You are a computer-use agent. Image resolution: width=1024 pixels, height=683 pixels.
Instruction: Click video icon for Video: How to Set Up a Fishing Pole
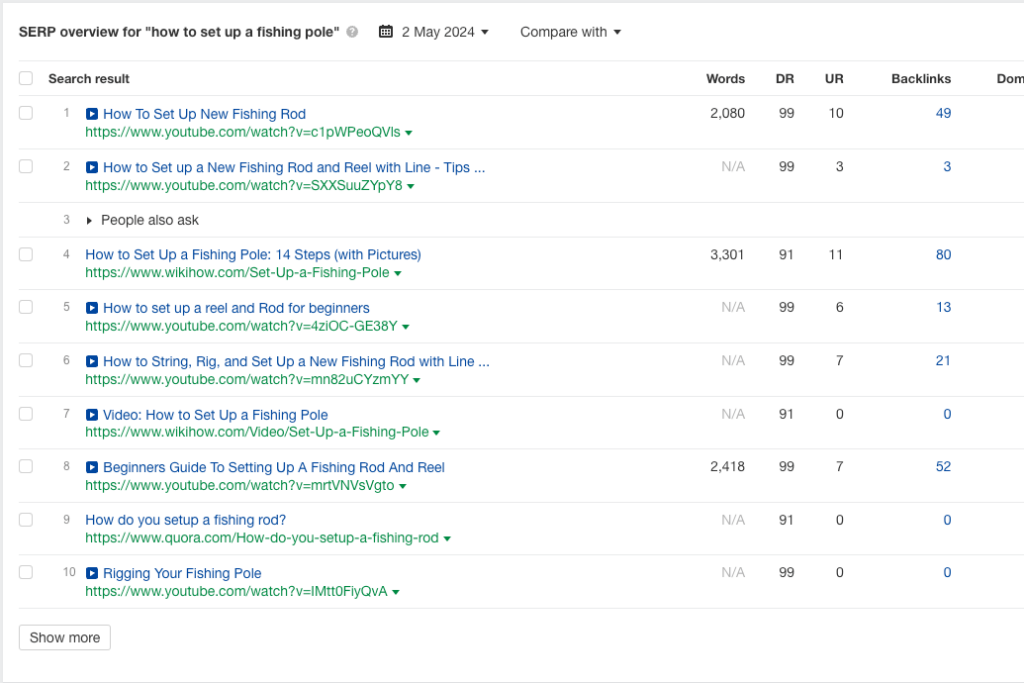pos(92,415)
